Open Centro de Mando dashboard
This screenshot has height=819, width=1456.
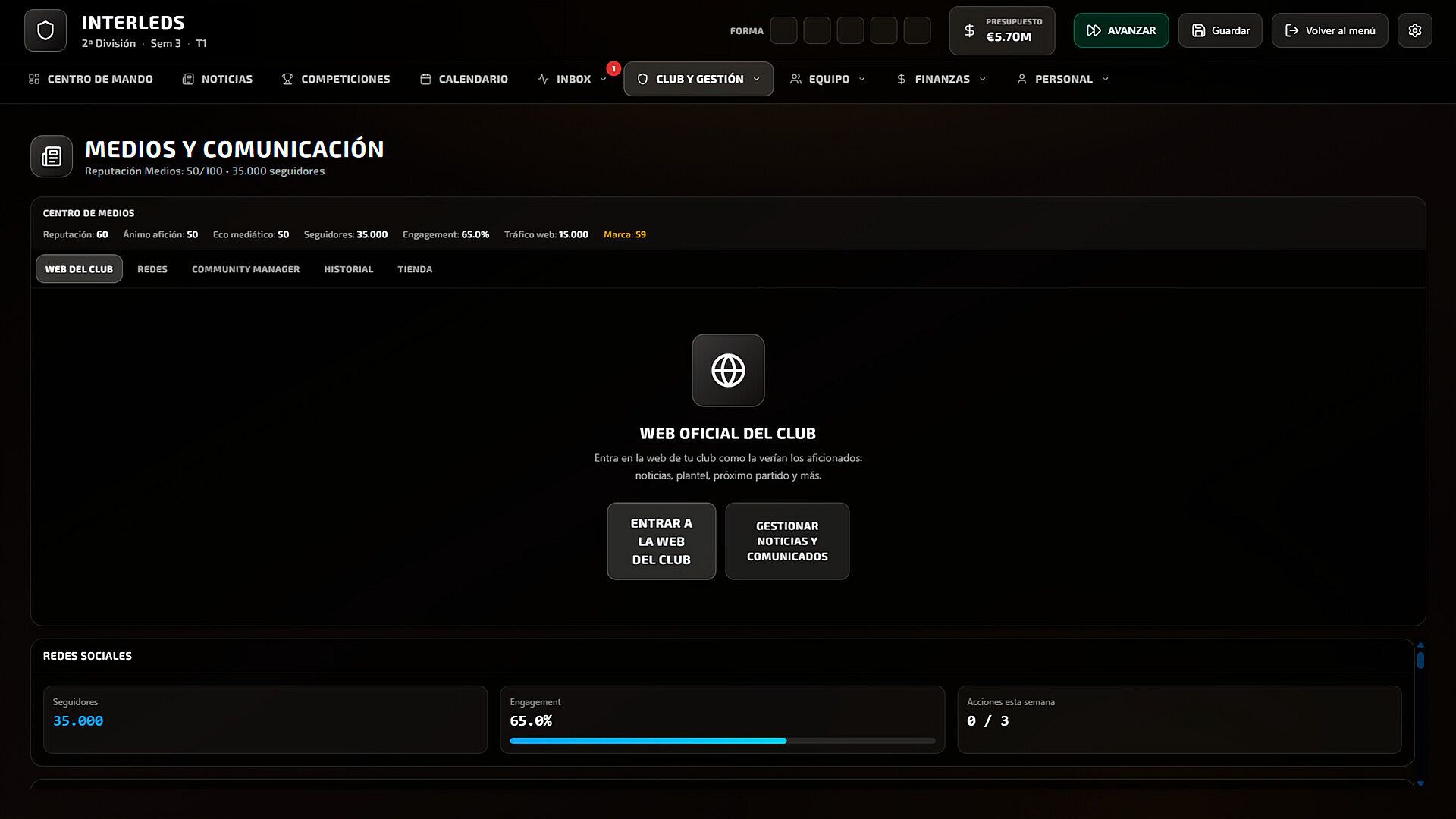[91, 79]
